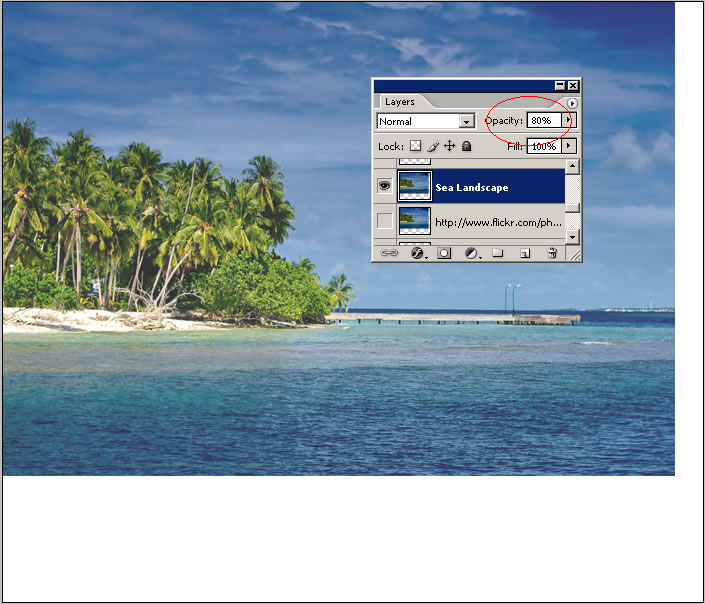705x604 pixels.
Task: Toggle lock image pixels brush icon
Action: click(x=433, y=146)
